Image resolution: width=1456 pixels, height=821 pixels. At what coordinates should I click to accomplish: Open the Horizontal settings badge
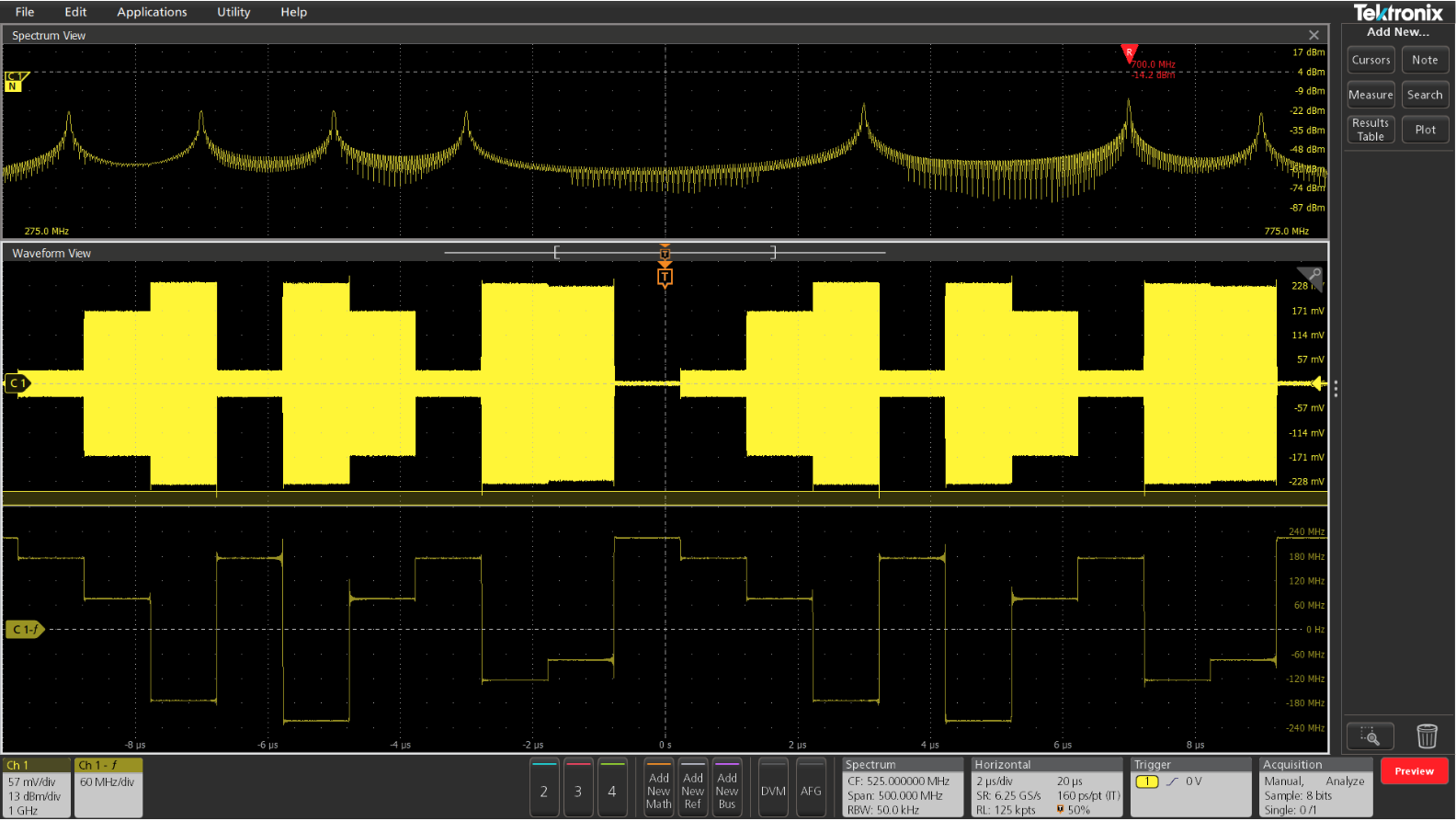1047,788
